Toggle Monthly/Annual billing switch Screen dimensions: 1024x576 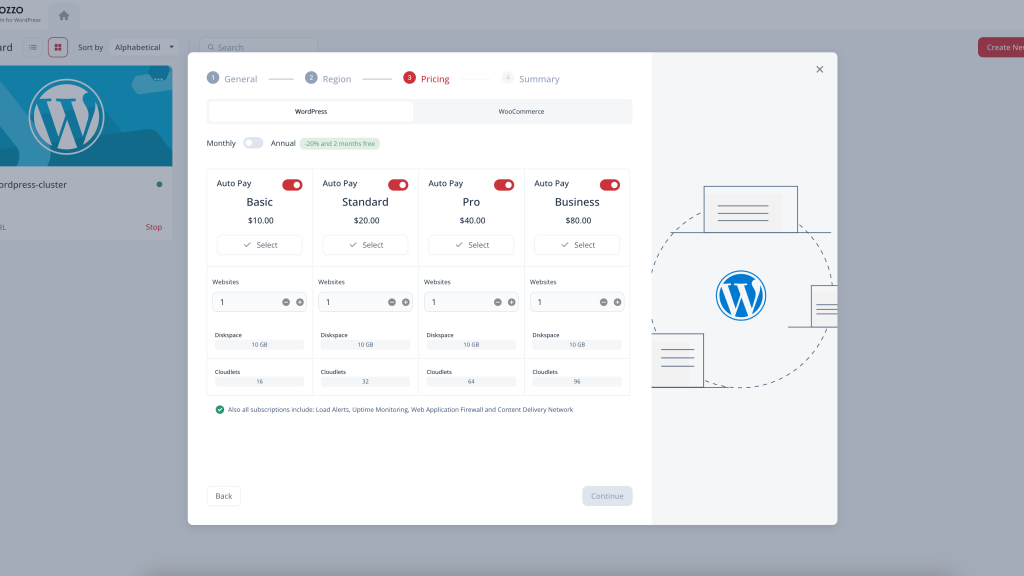[x=253, y=143]
